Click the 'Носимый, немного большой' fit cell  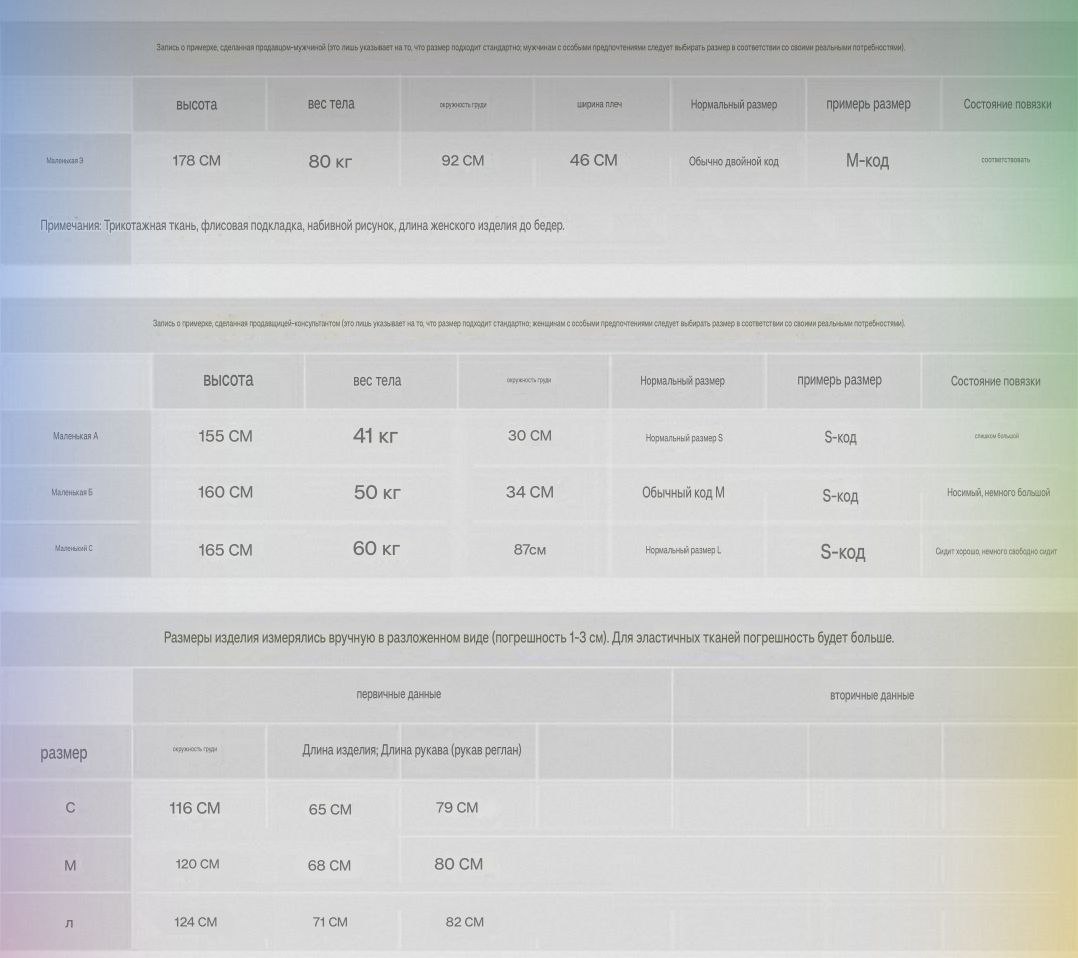click(998, 493)
